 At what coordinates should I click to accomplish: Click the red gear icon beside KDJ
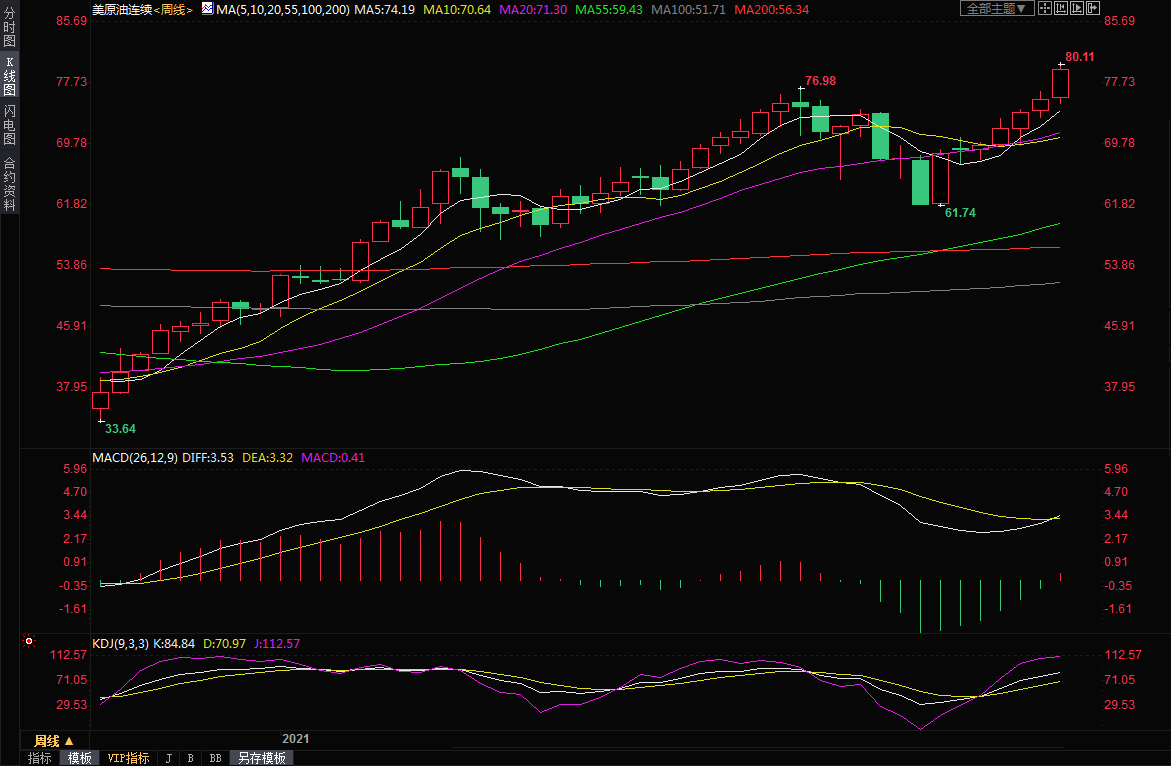[x=29, y=642]
